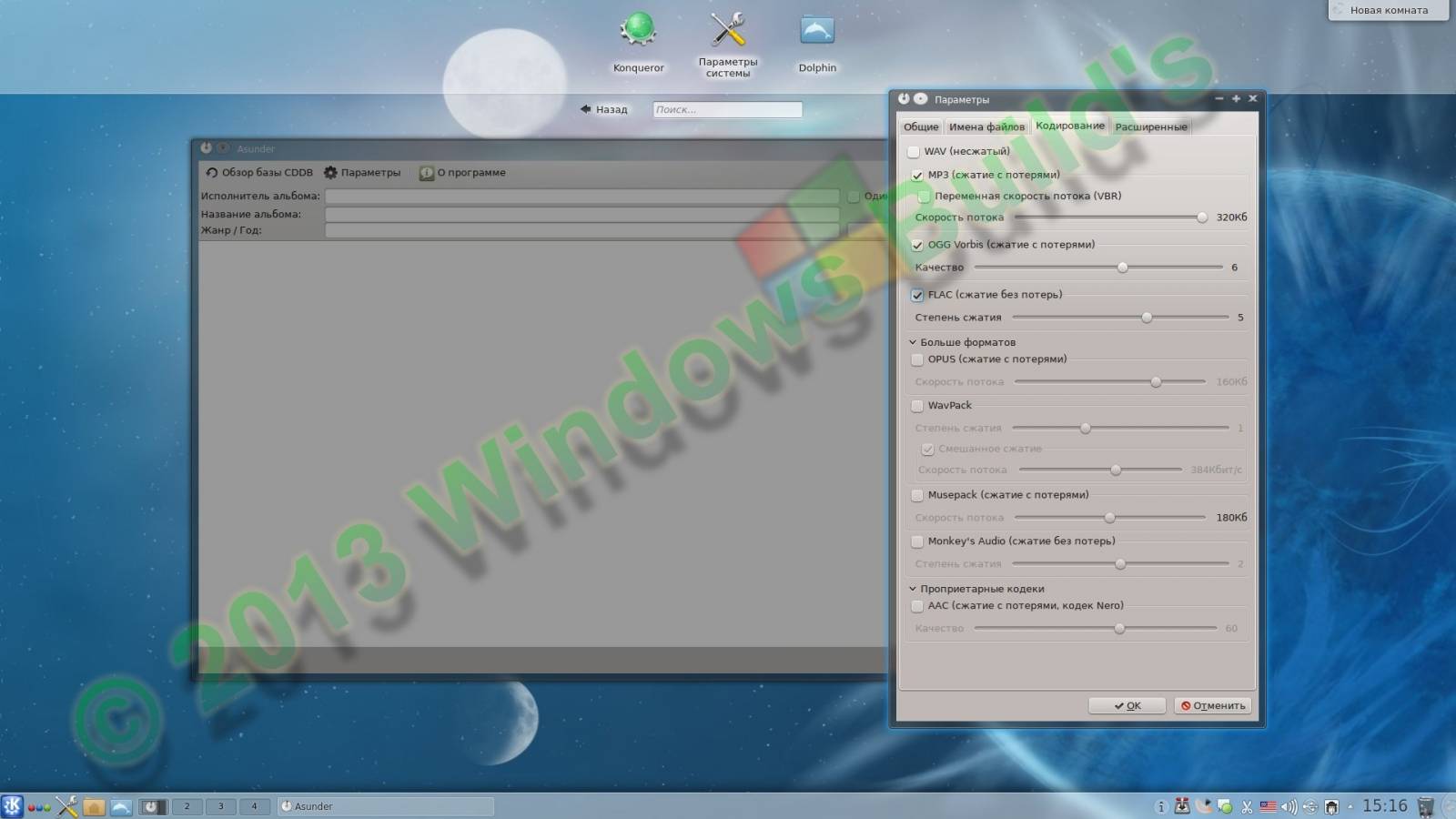Enable the OPUS checkbox
1456x819 pixels.
click(x=917, y=359)
